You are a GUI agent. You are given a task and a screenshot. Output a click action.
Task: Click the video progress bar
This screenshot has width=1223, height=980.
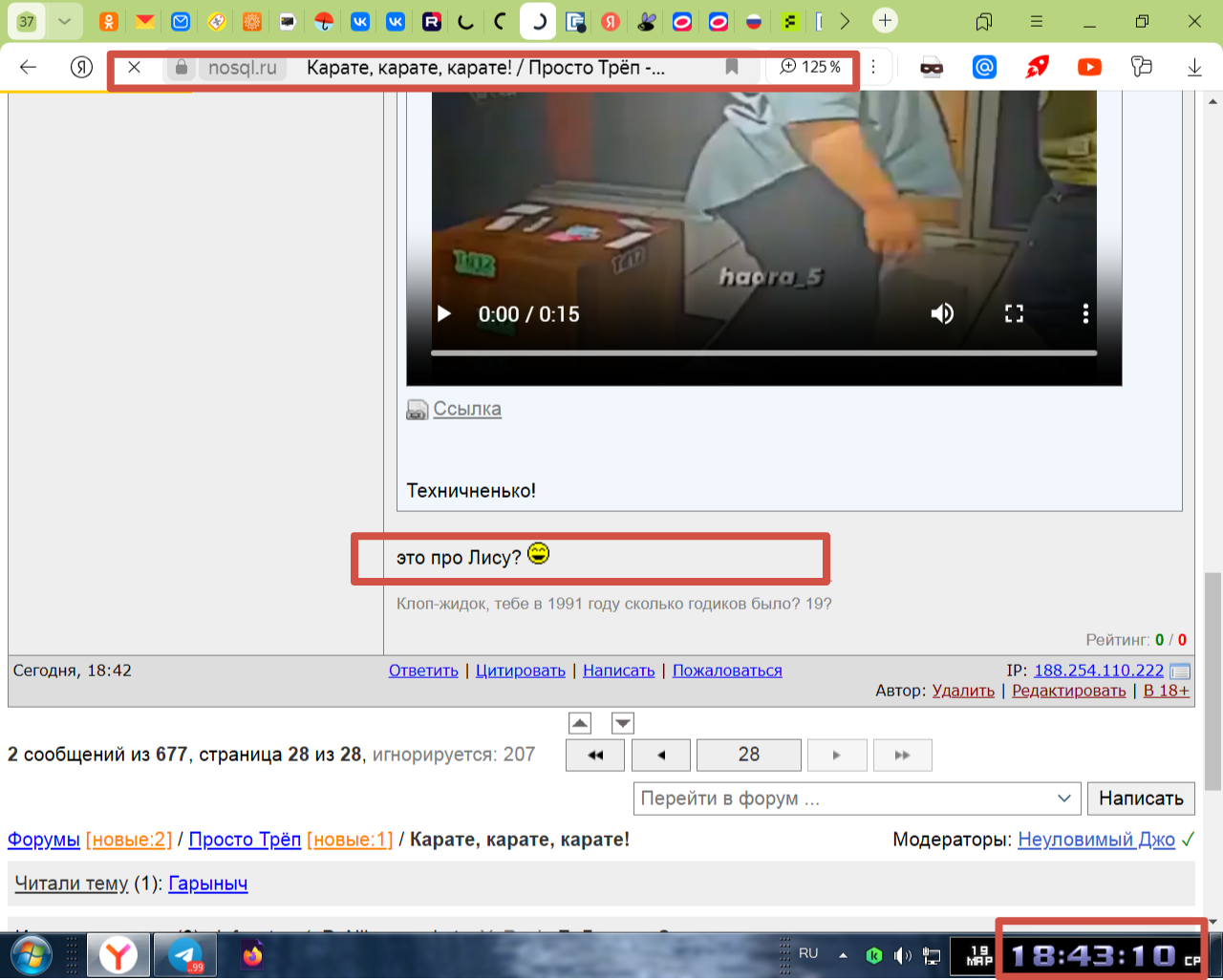click(762, 353)
